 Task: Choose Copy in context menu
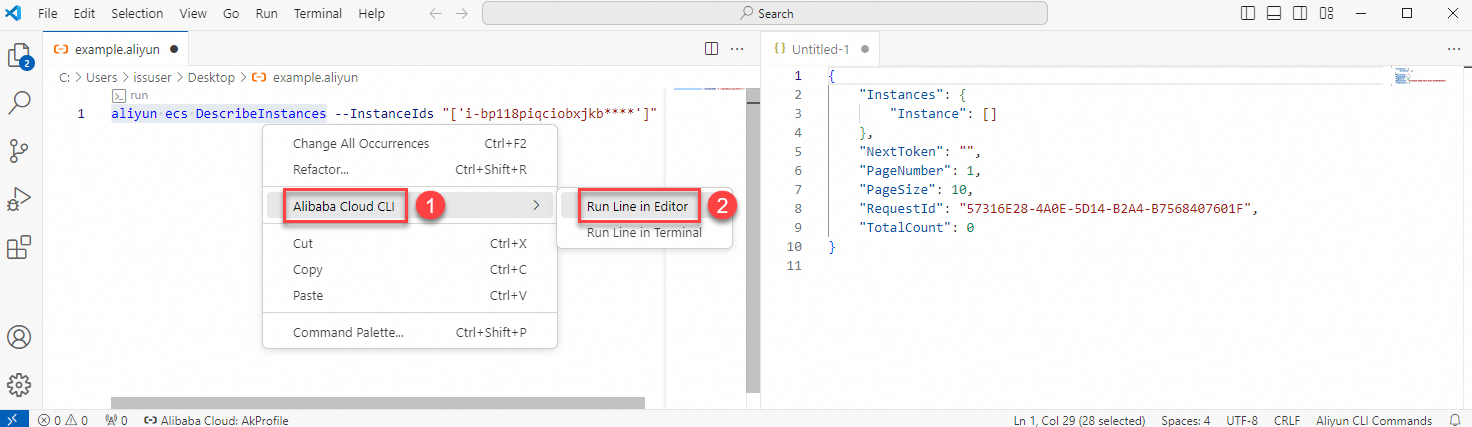coord(410,269)
